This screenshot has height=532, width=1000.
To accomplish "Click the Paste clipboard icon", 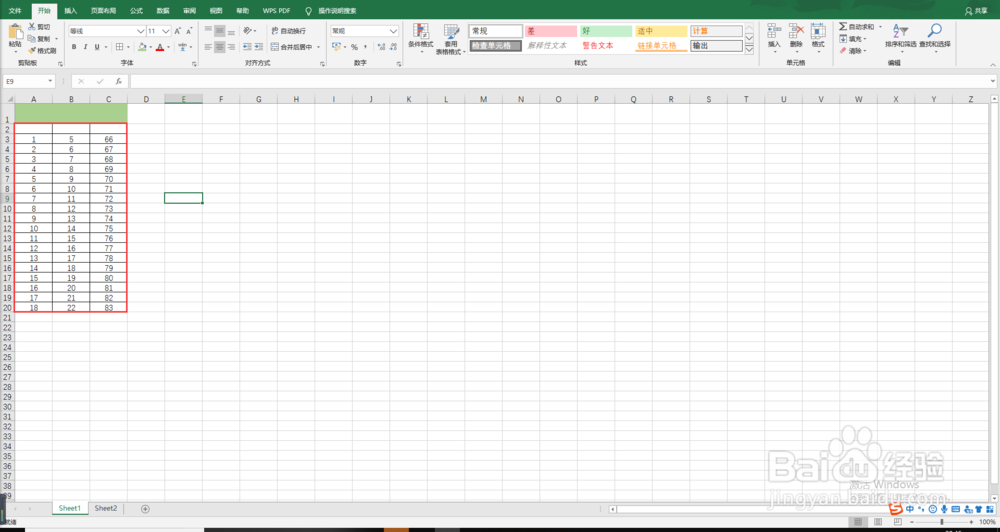I will [15, 33].
